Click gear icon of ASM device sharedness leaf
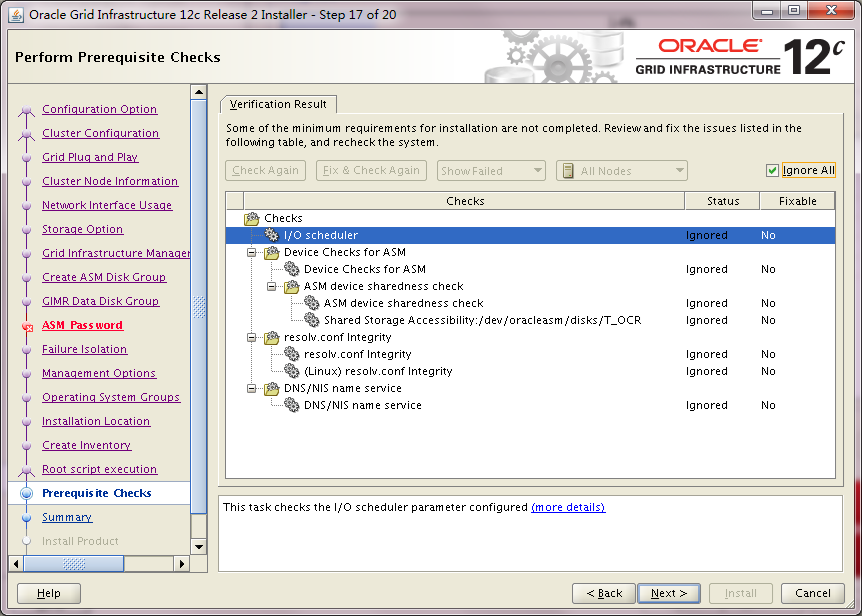This screenshot has width=862, height=616. [x=311, y=303]
